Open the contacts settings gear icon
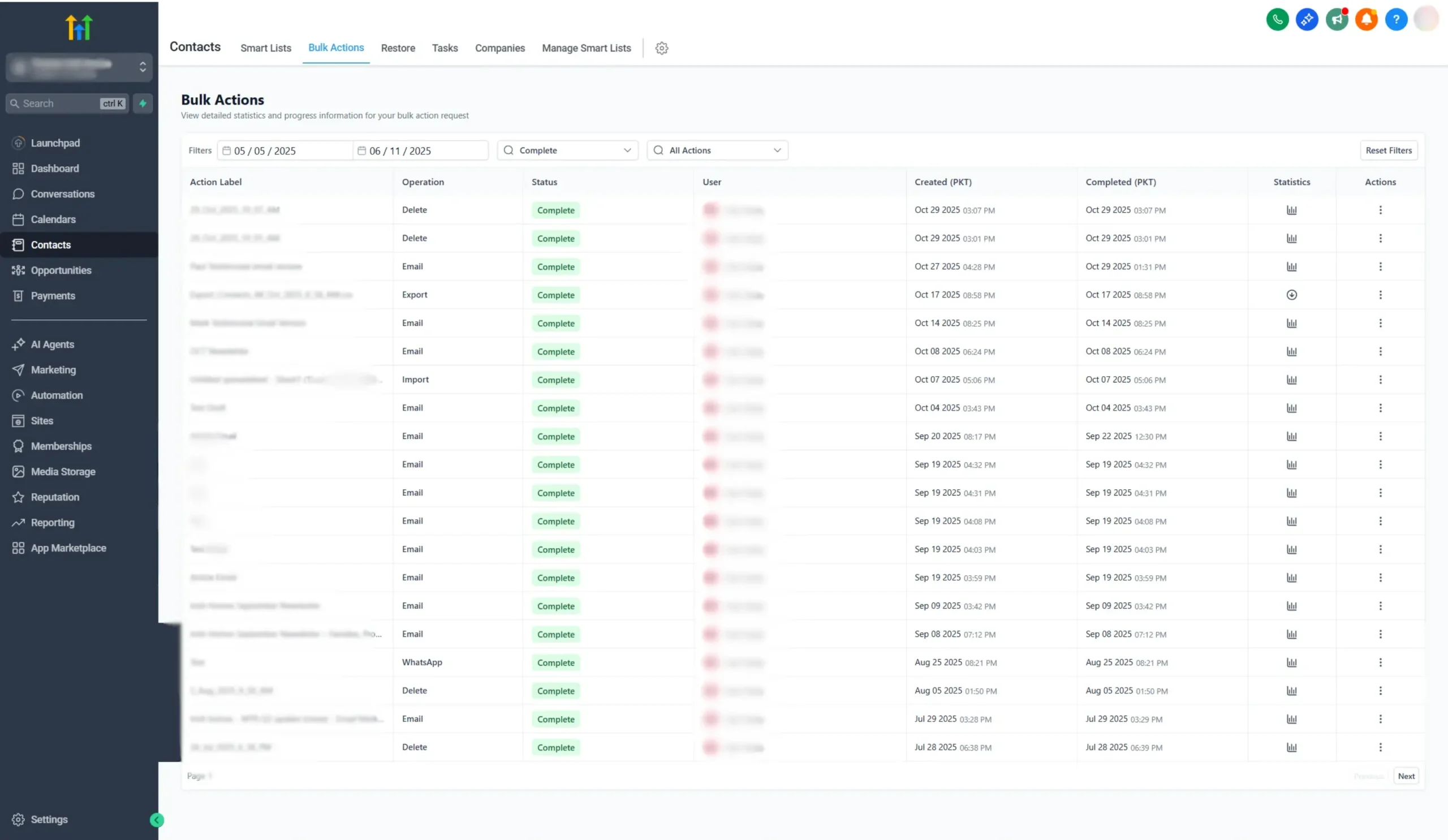 pos(661,48)
